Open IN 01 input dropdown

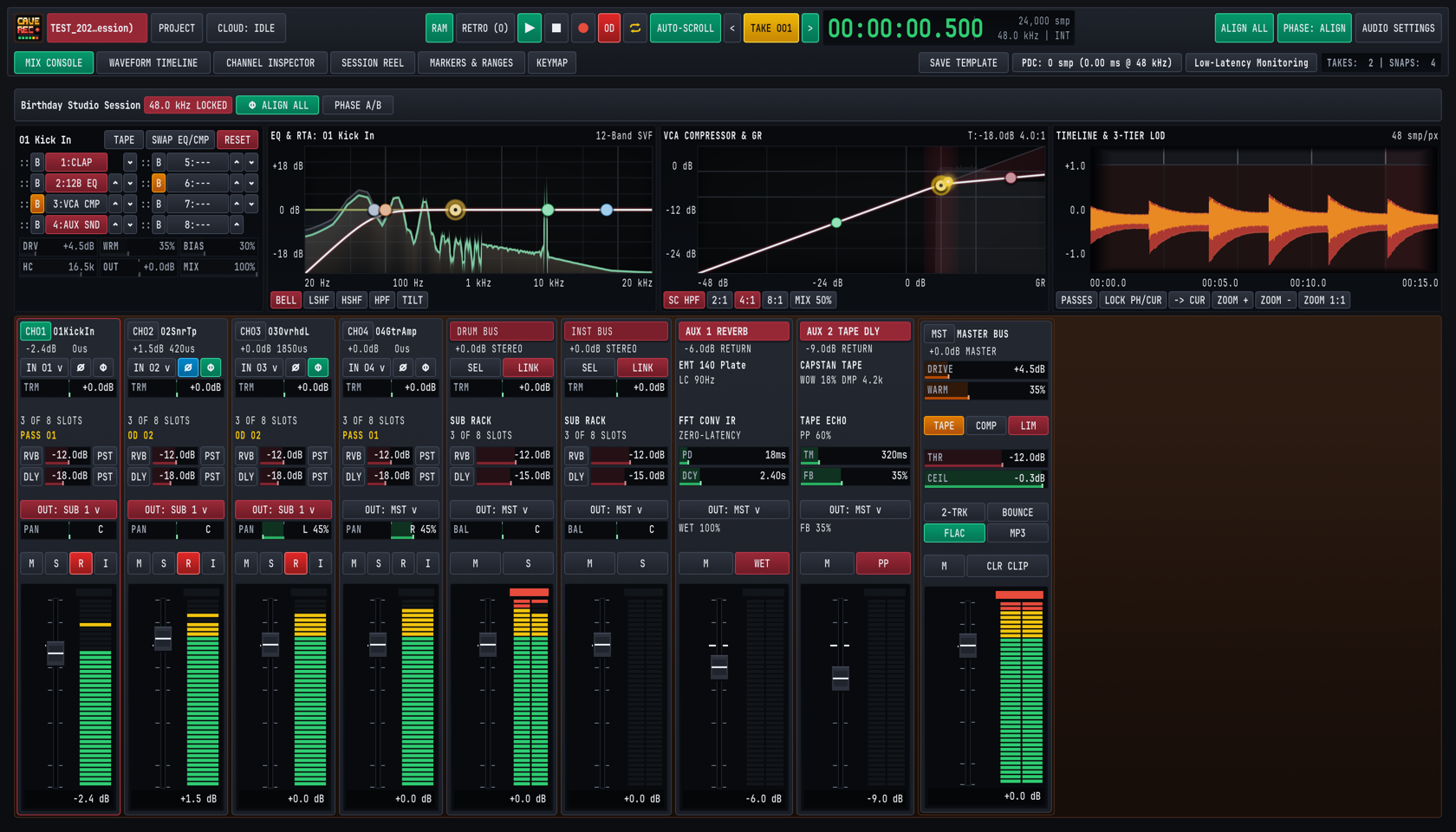coord(43,367)
